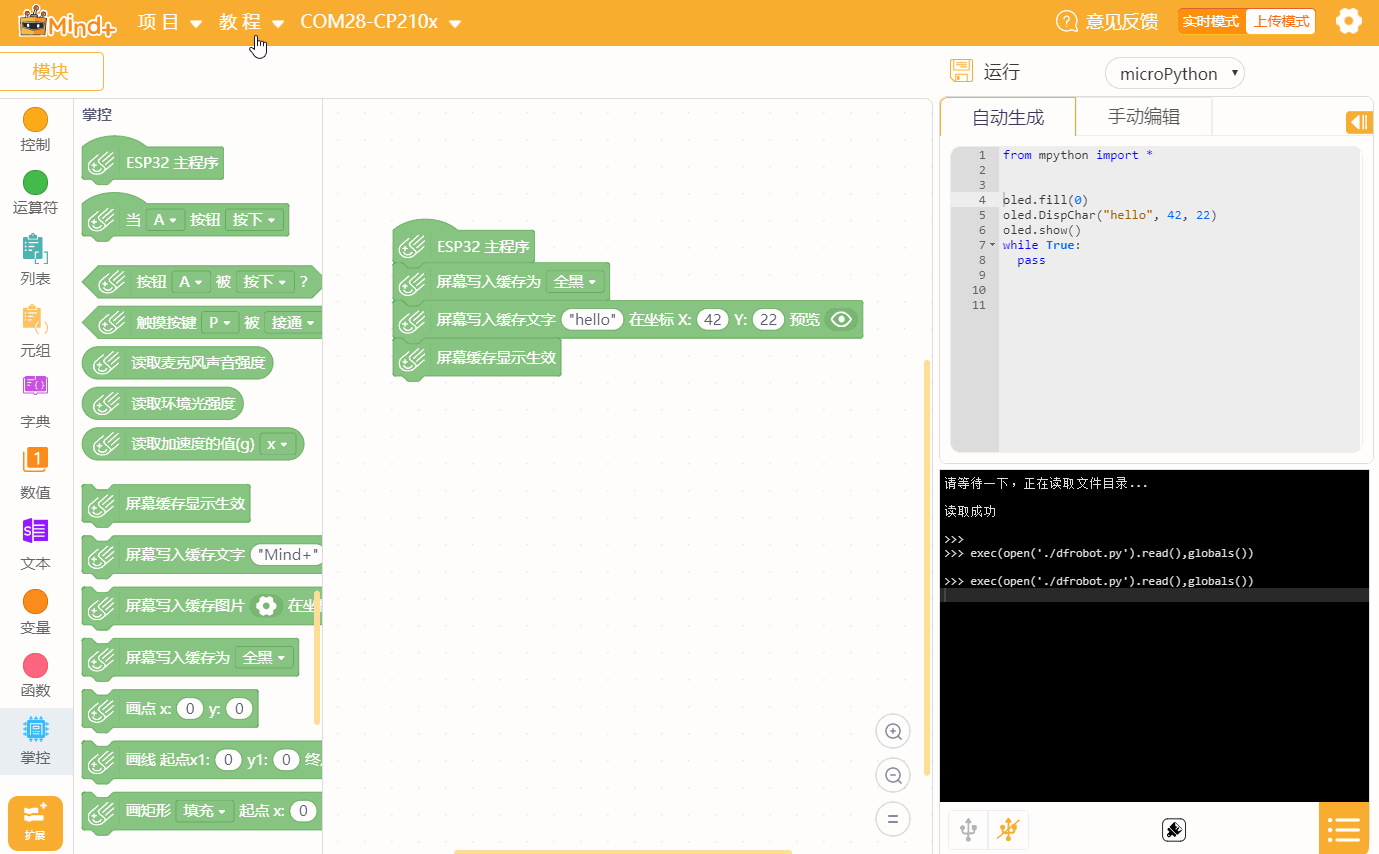The image size is (1379, 854).
Task: Zoom in on the block workspace
Action: click(892, 731)
